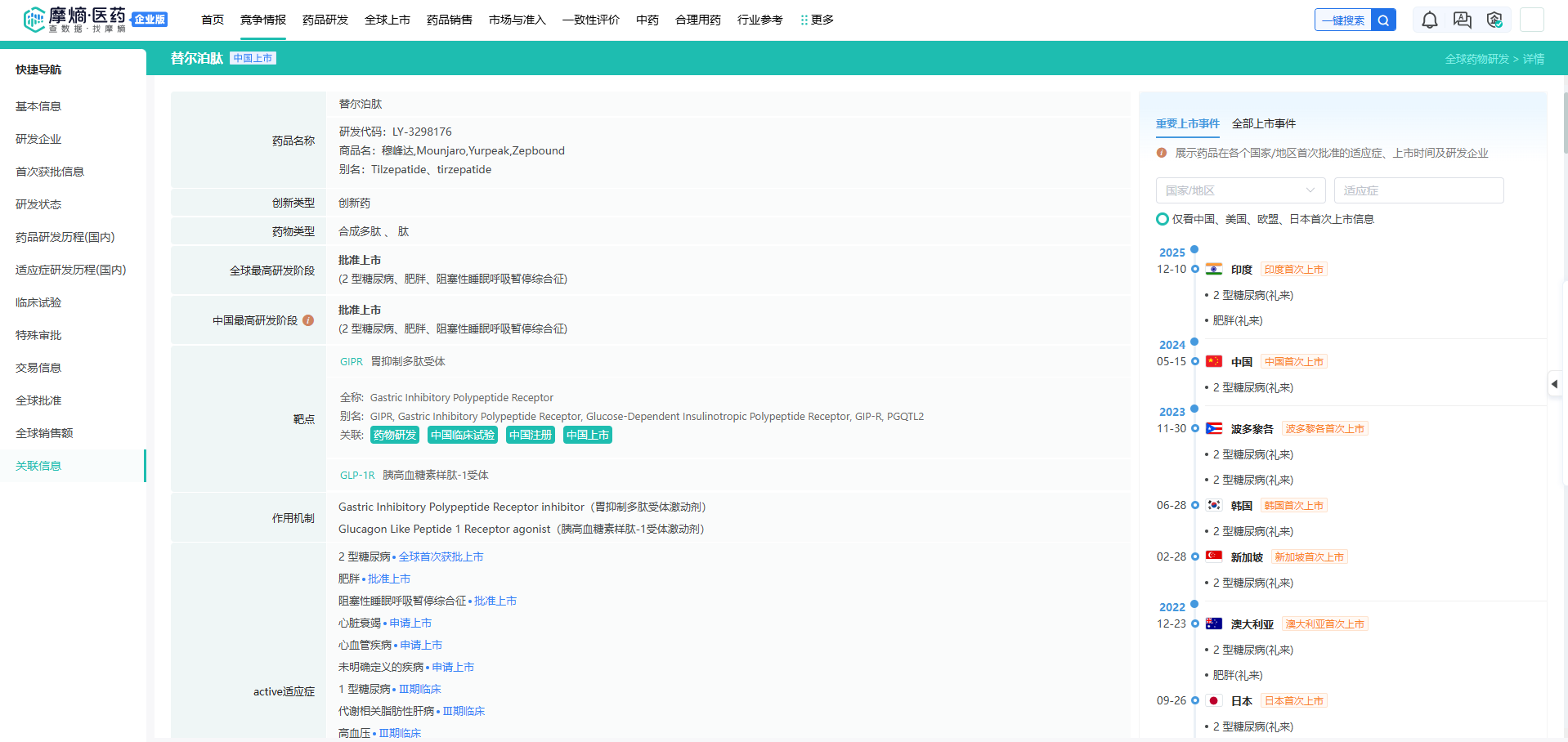Click the grid icon beside 更多
This screenshot has width=1568, height=742.
coord(804,20)
